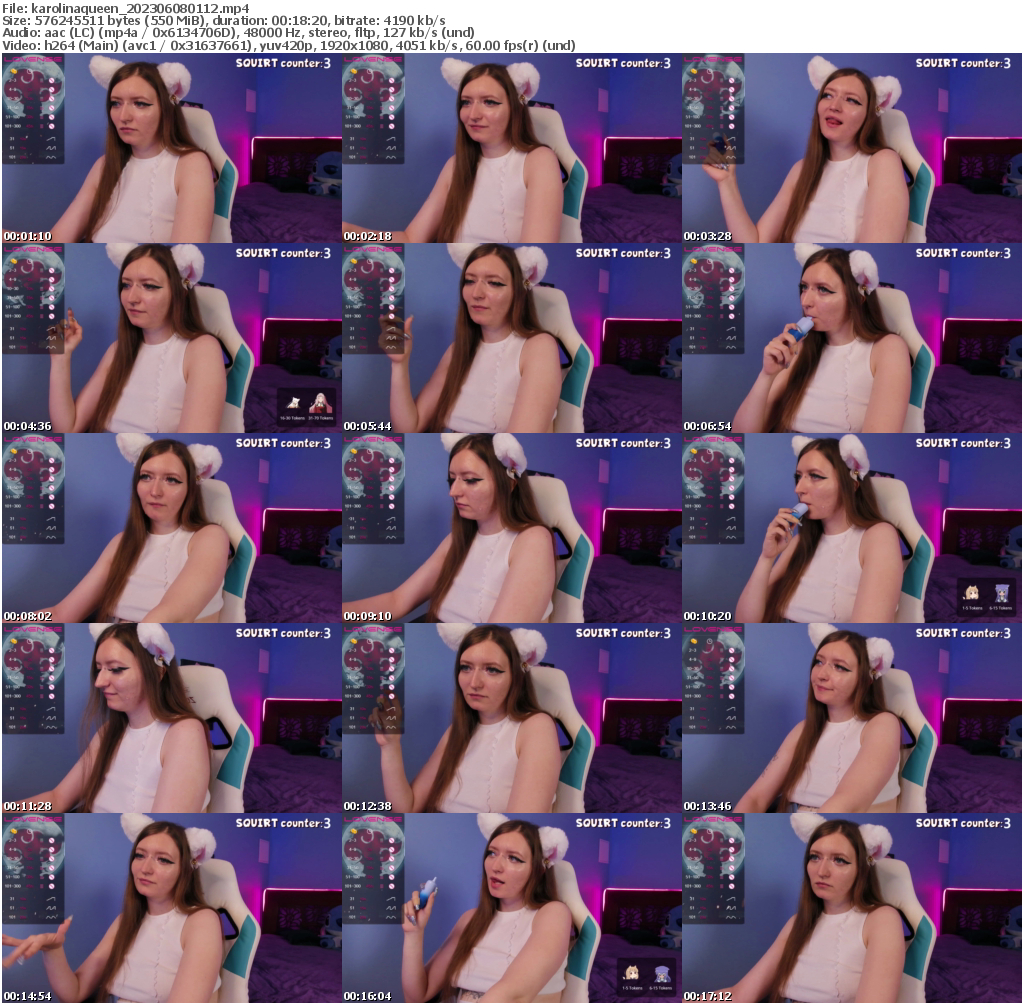The height and width of the screenshot is (1003, 1024).
Task: Click the single wave vibration pattern icon
Action: pos(51,139)
